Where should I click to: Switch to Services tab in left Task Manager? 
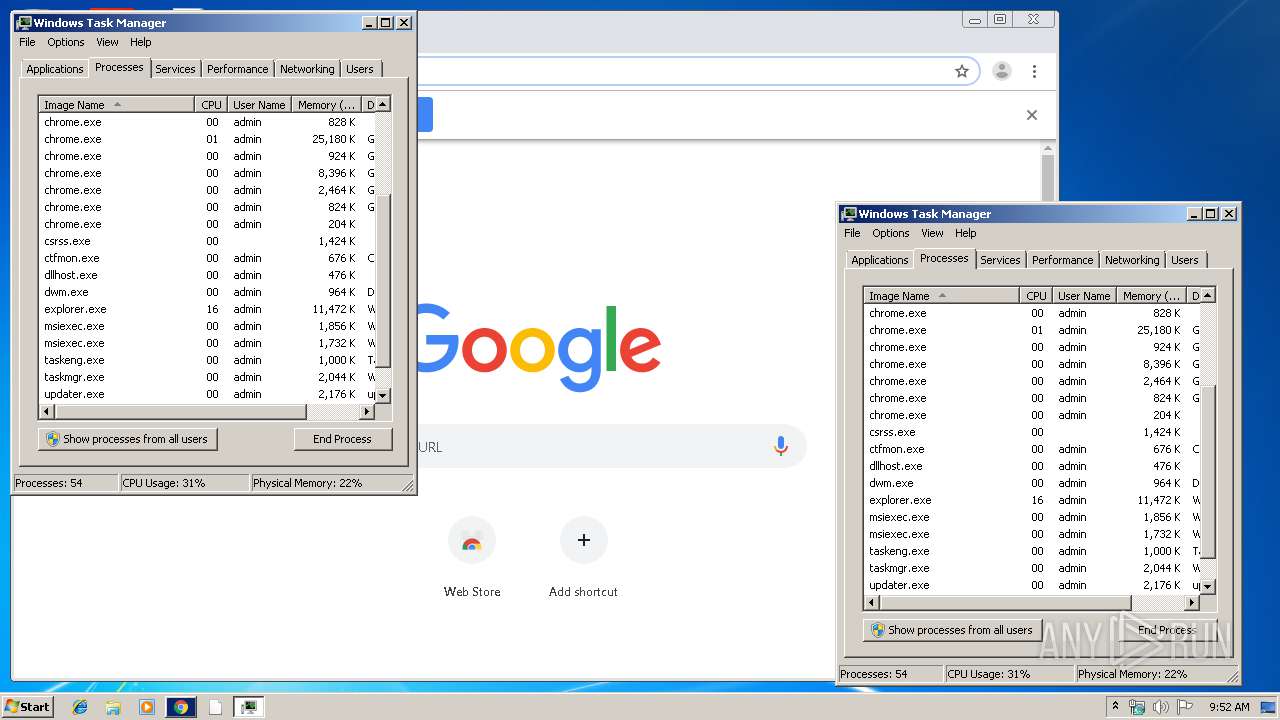pyautogui.click(x=175, y=69)
